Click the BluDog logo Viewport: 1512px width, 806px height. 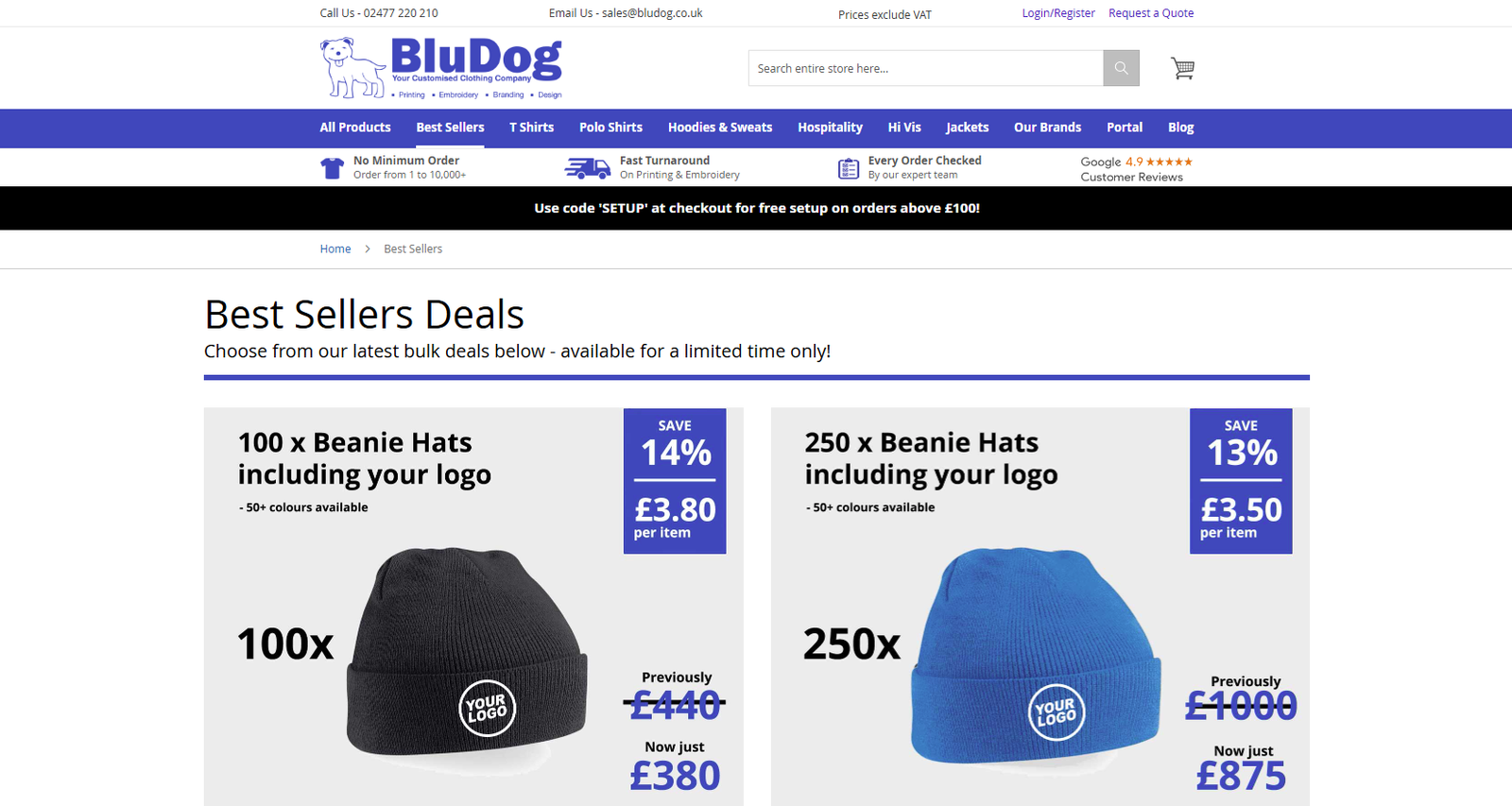(441, 67)
